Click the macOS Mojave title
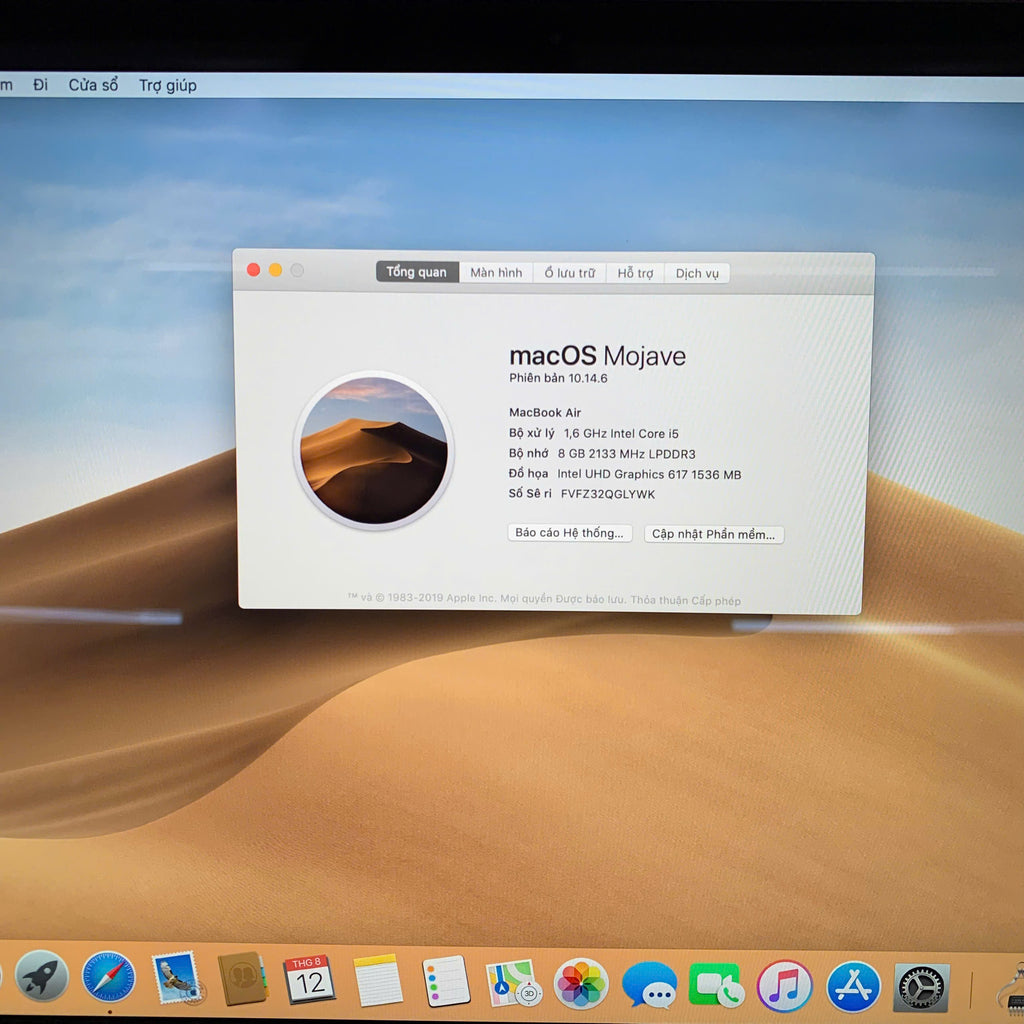 coord(598,356)
